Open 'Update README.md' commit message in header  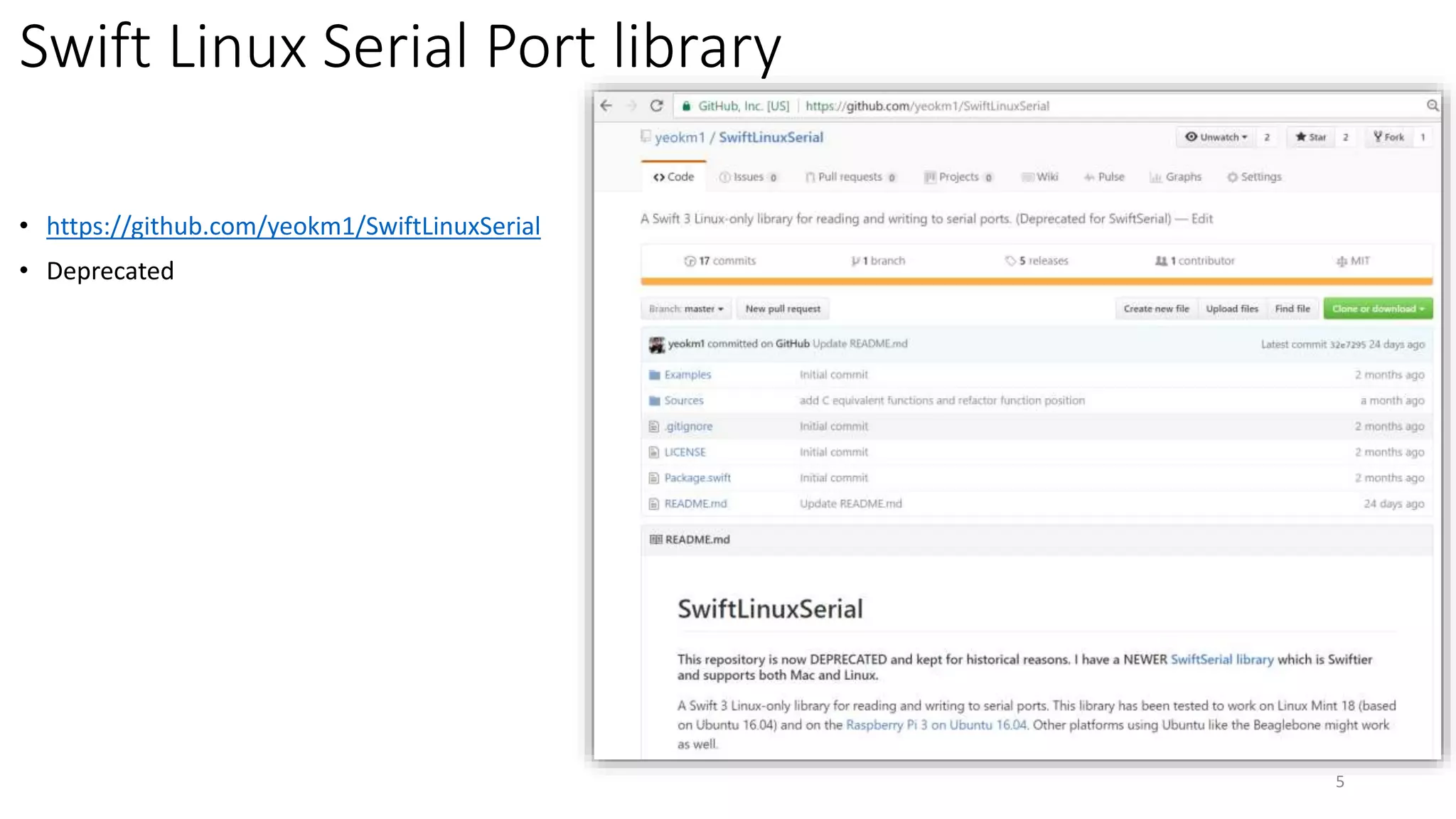[860, 344]
